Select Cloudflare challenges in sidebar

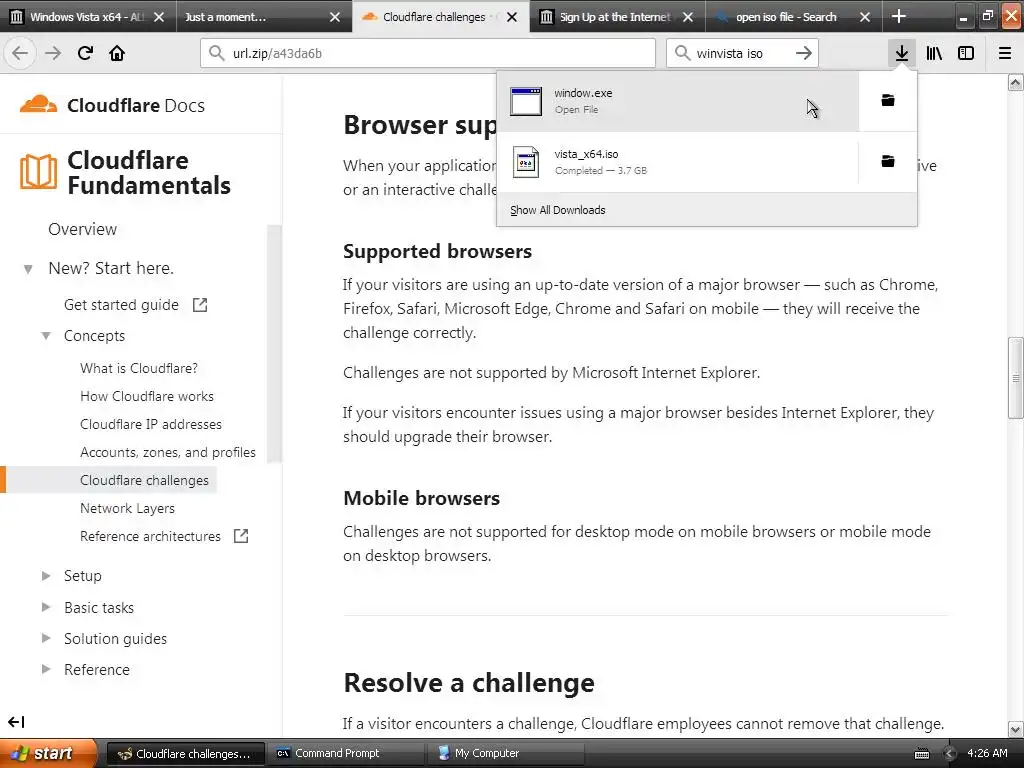144,481
